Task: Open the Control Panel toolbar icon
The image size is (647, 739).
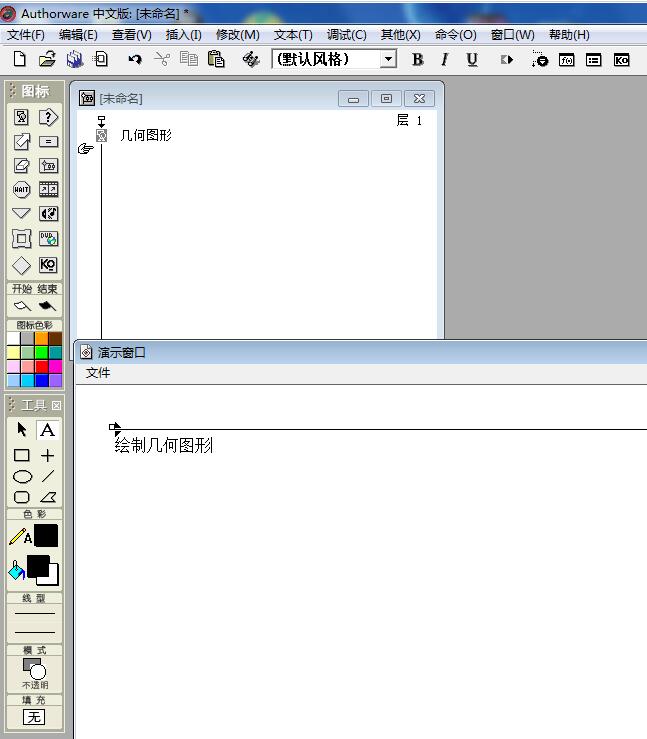Action: (x=540, y=59)
